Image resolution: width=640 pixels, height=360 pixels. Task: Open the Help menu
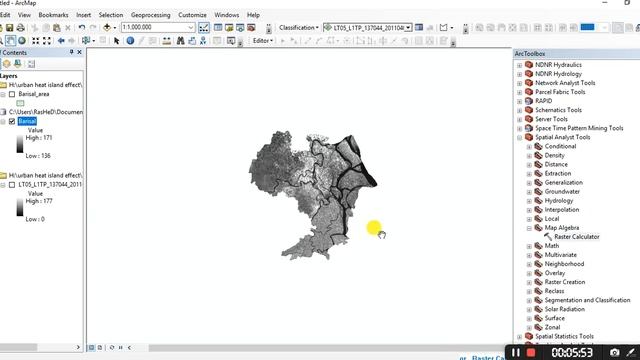coord(253,15)
